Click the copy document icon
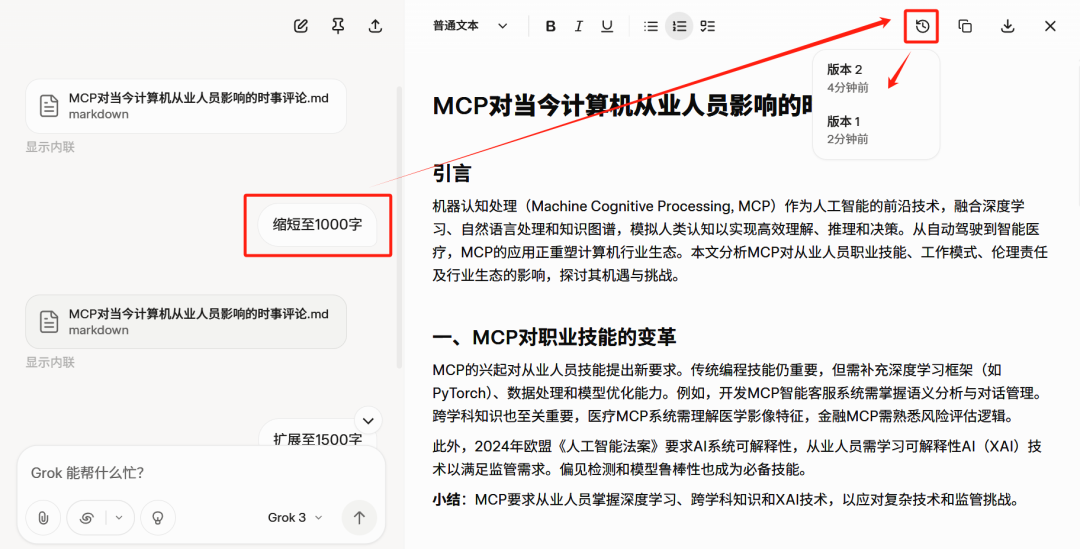1080x549 pixels. tap(965, 27)
